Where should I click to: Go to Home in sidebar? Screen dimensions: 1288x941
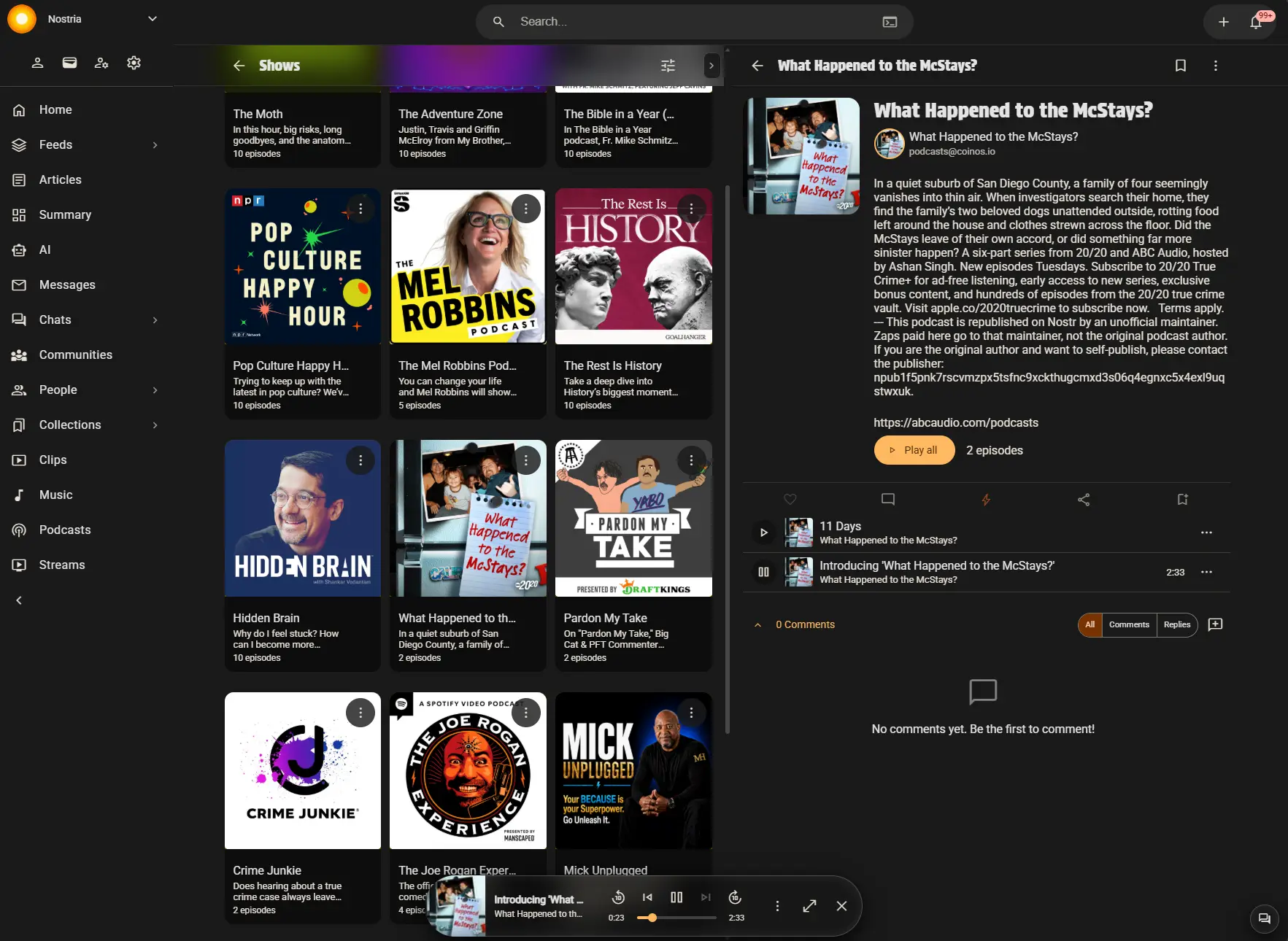pos(87,110)
